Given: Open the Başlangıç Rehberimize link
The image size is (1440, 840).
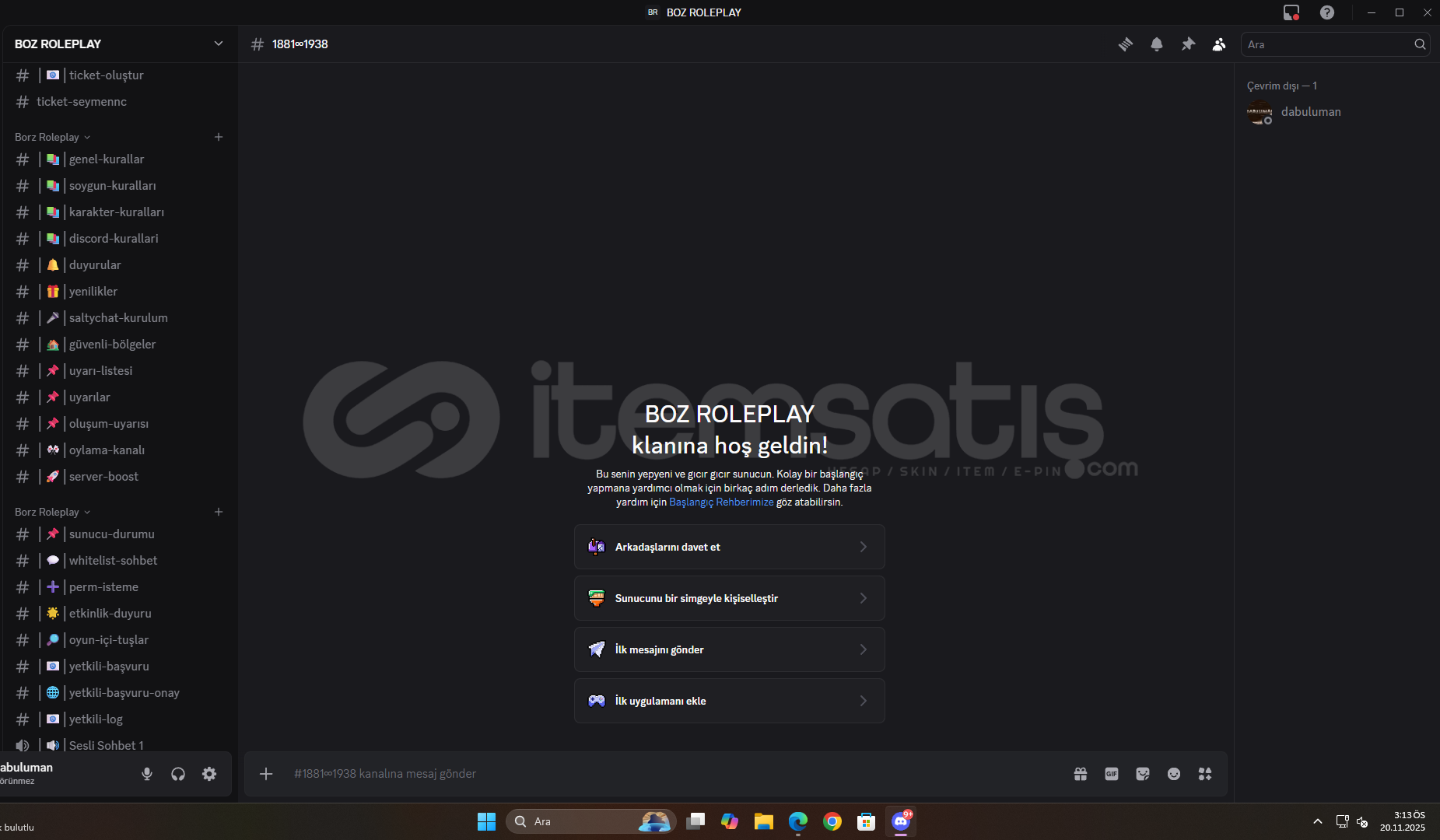Looking at the screenshot, I should (721, 502).
